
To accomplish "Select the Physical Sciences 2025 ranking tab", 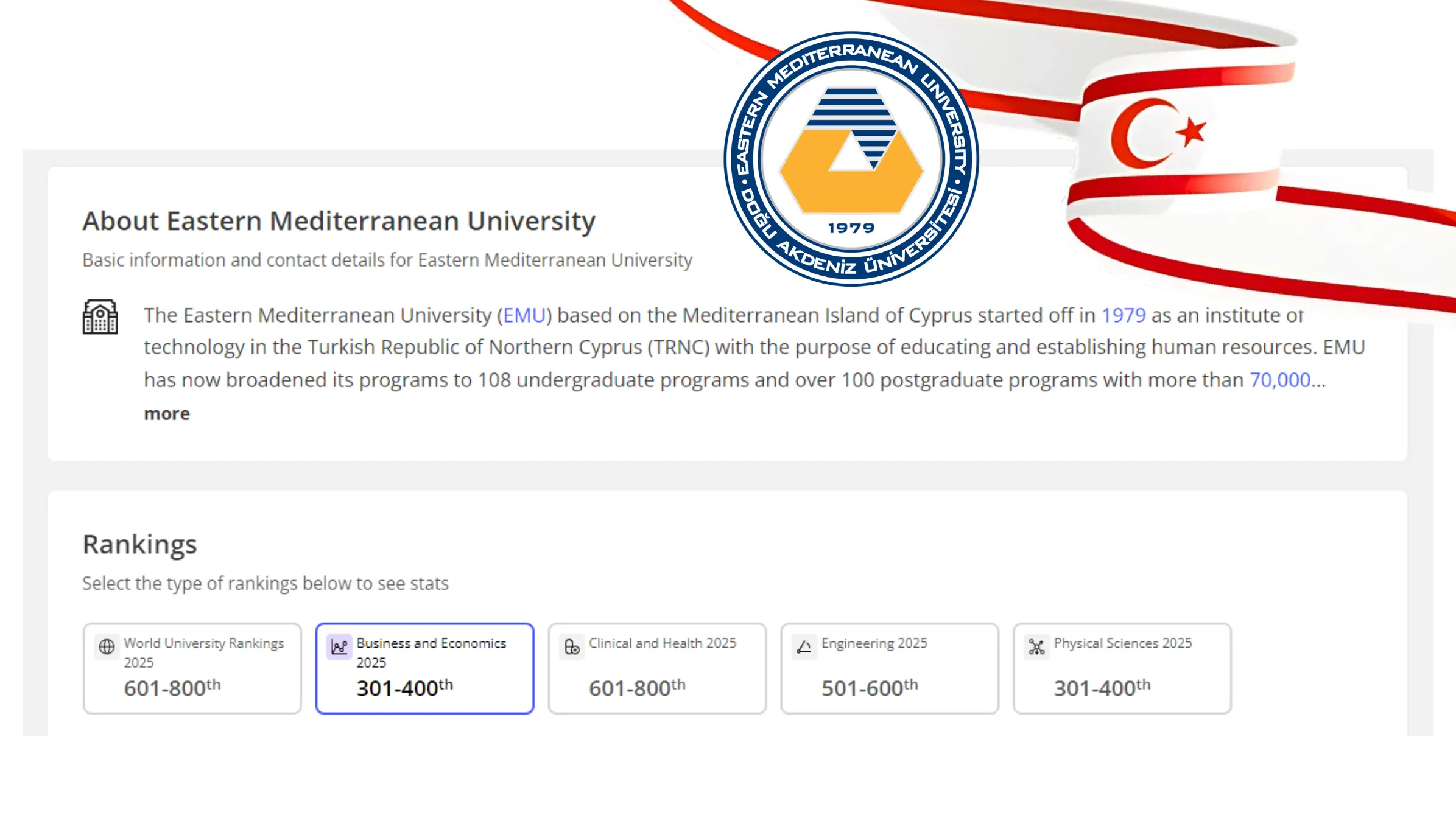I will click(1122, 668).
